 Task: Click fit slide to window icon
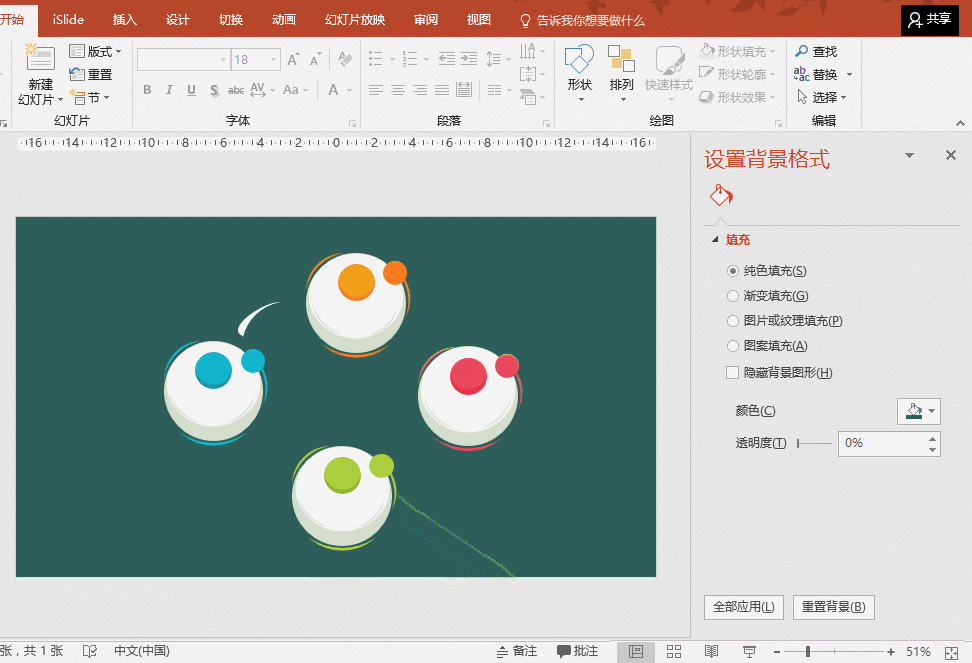pyautogui.click(x=953, y=652)
